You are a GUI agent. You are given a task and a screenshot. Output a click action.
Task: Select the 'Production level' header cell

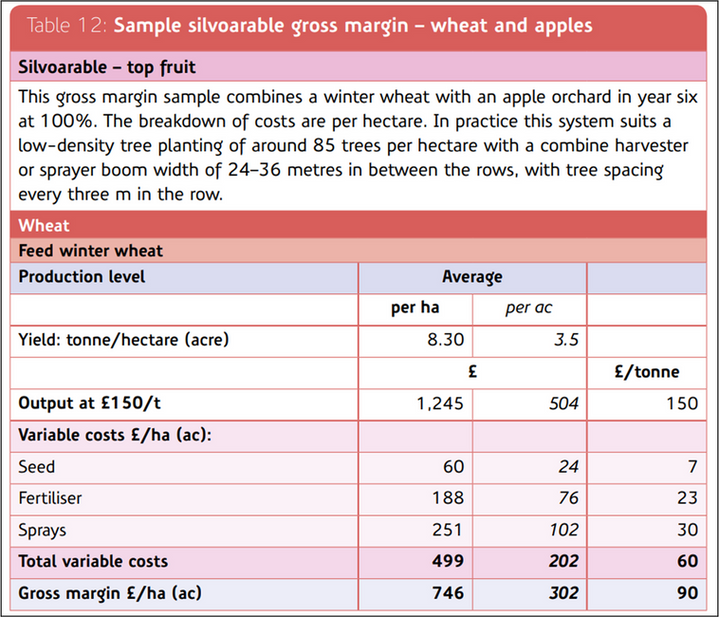tap(82, 277)
